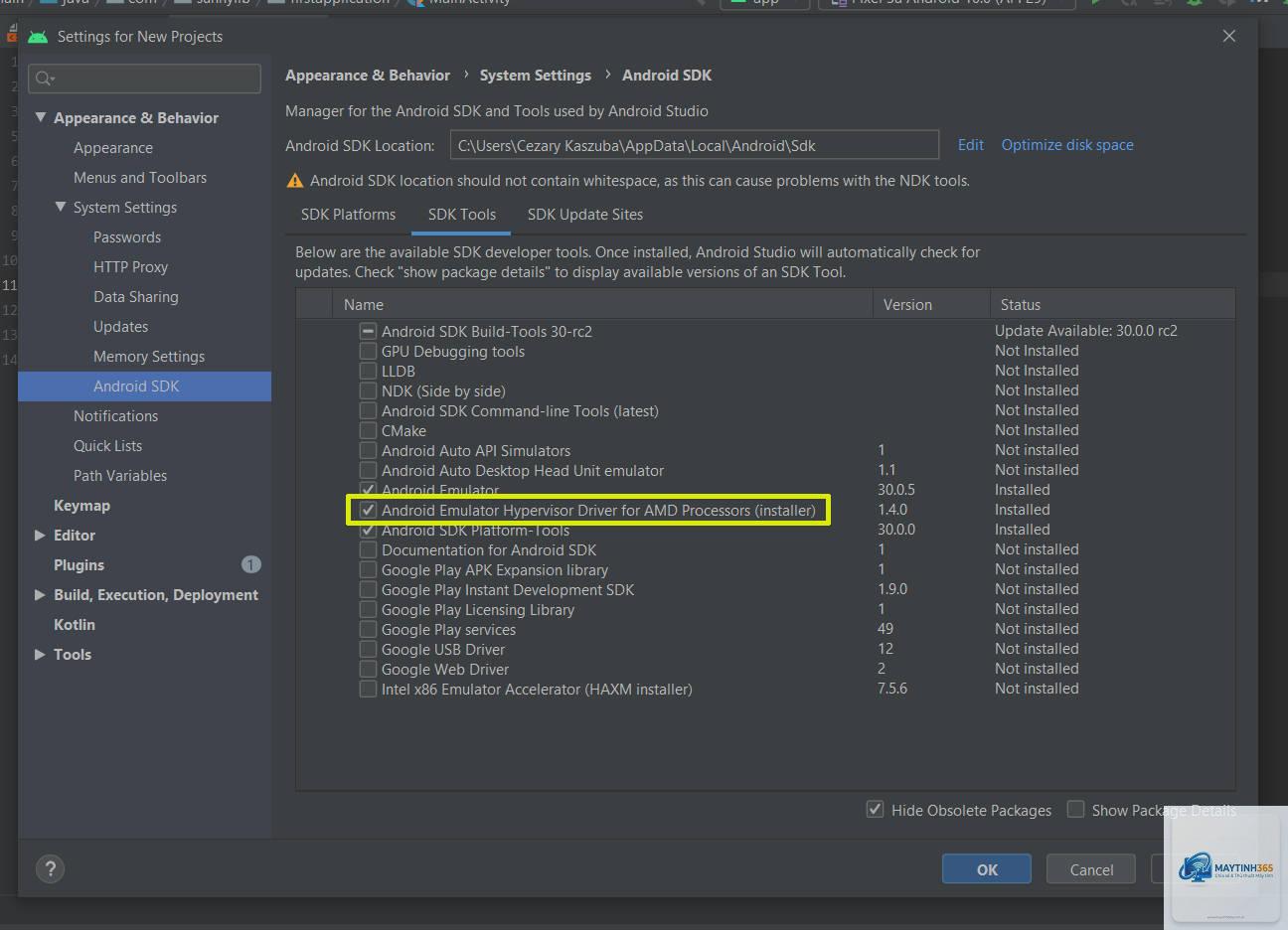Click the Android SDK Location path field

[x=694, y=145]
